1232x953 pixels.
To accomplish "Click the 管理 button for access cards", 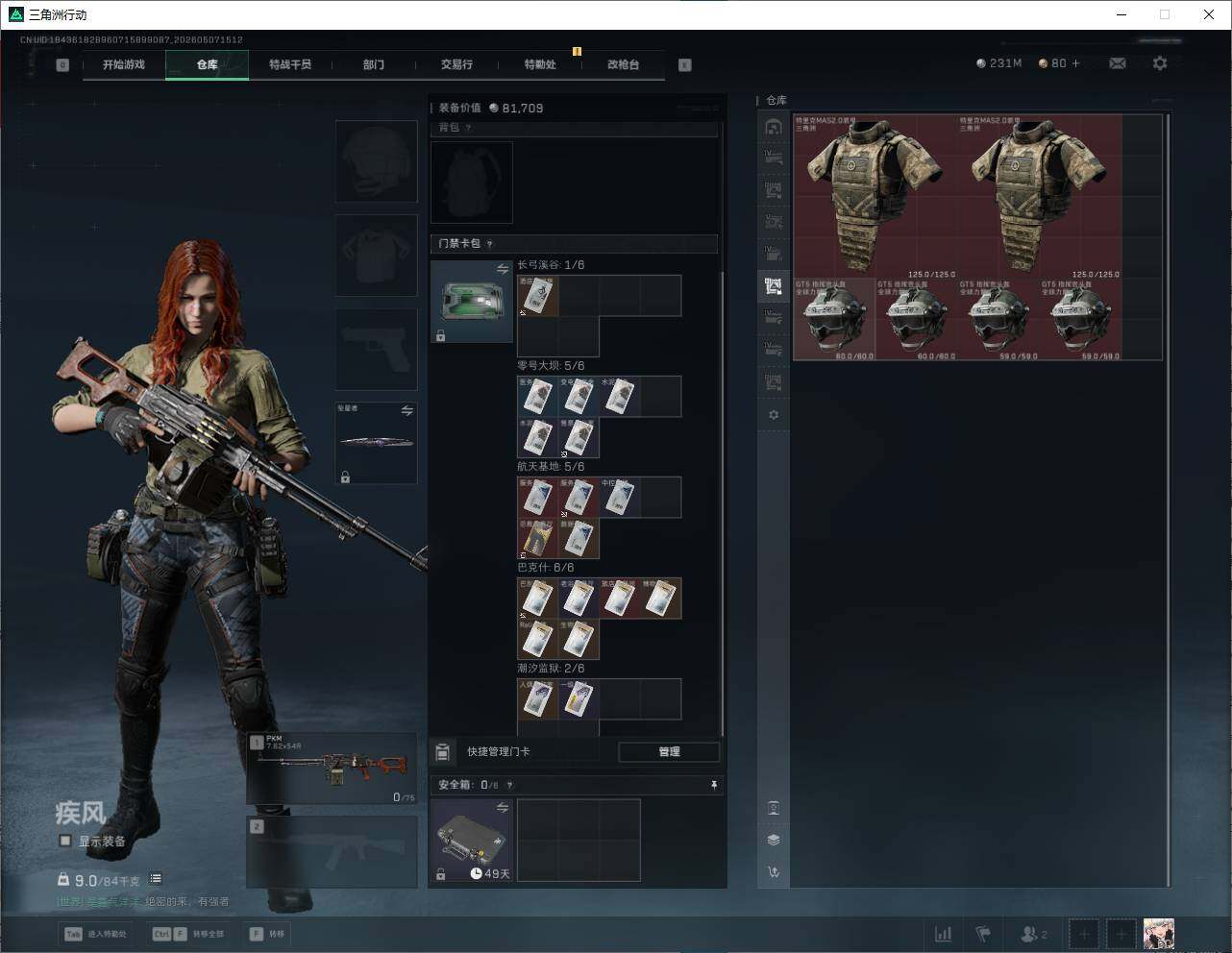I will pyautogui.click(x=669, y=751).
